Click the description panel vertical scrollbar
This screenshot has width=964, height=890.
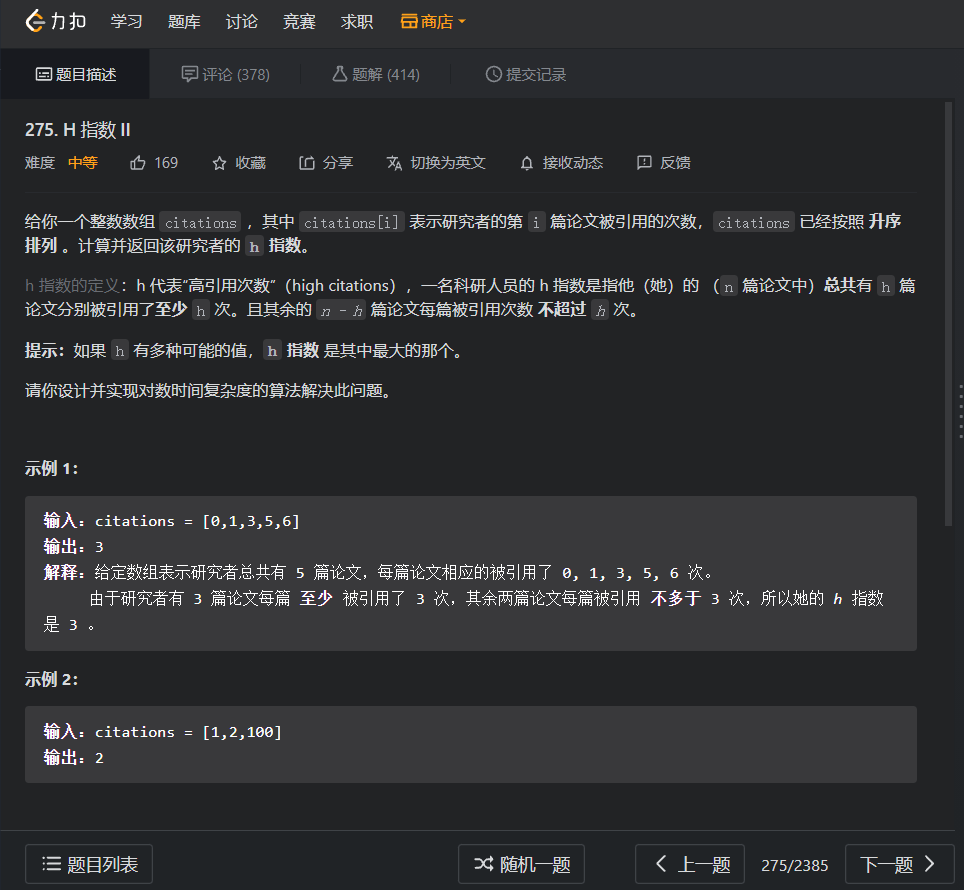pos(949,313)
